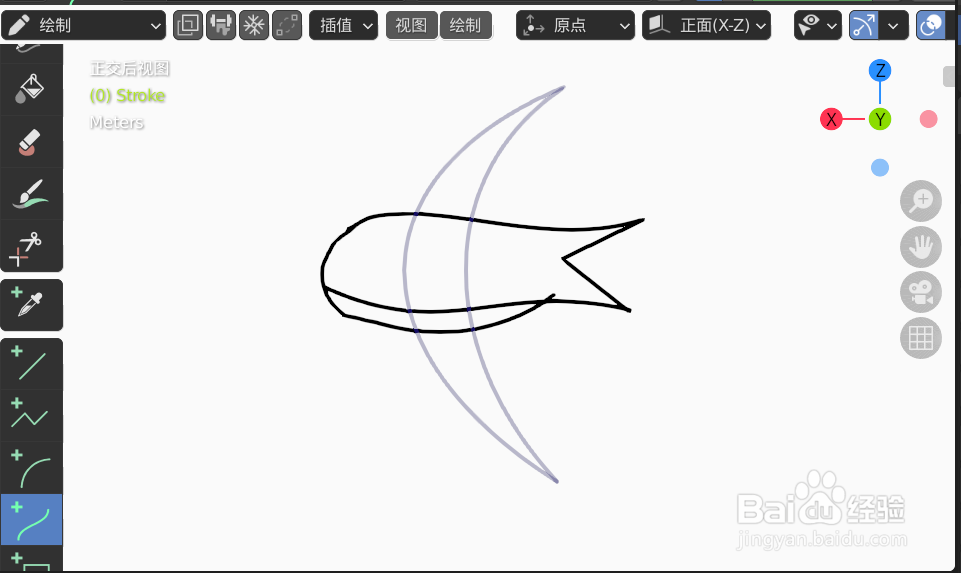This screenshot has height=573, width=961.
Task: Select the Erase tool
Action: [x=31, y=142]
